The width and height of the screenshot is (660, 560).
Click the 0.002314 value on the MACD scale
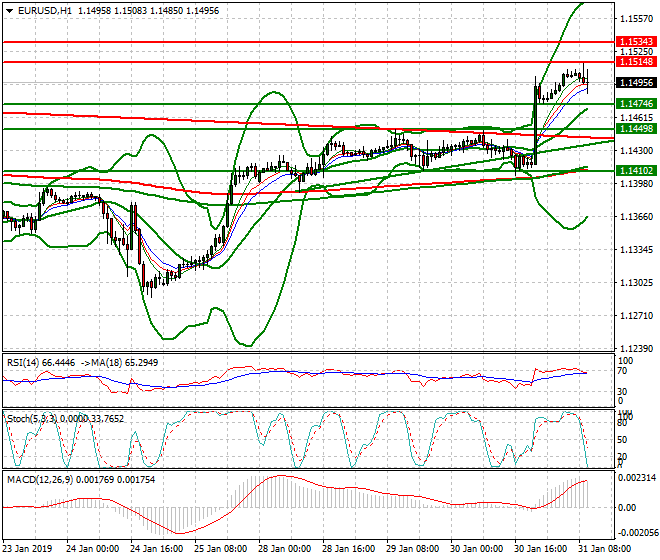point(636,479)
